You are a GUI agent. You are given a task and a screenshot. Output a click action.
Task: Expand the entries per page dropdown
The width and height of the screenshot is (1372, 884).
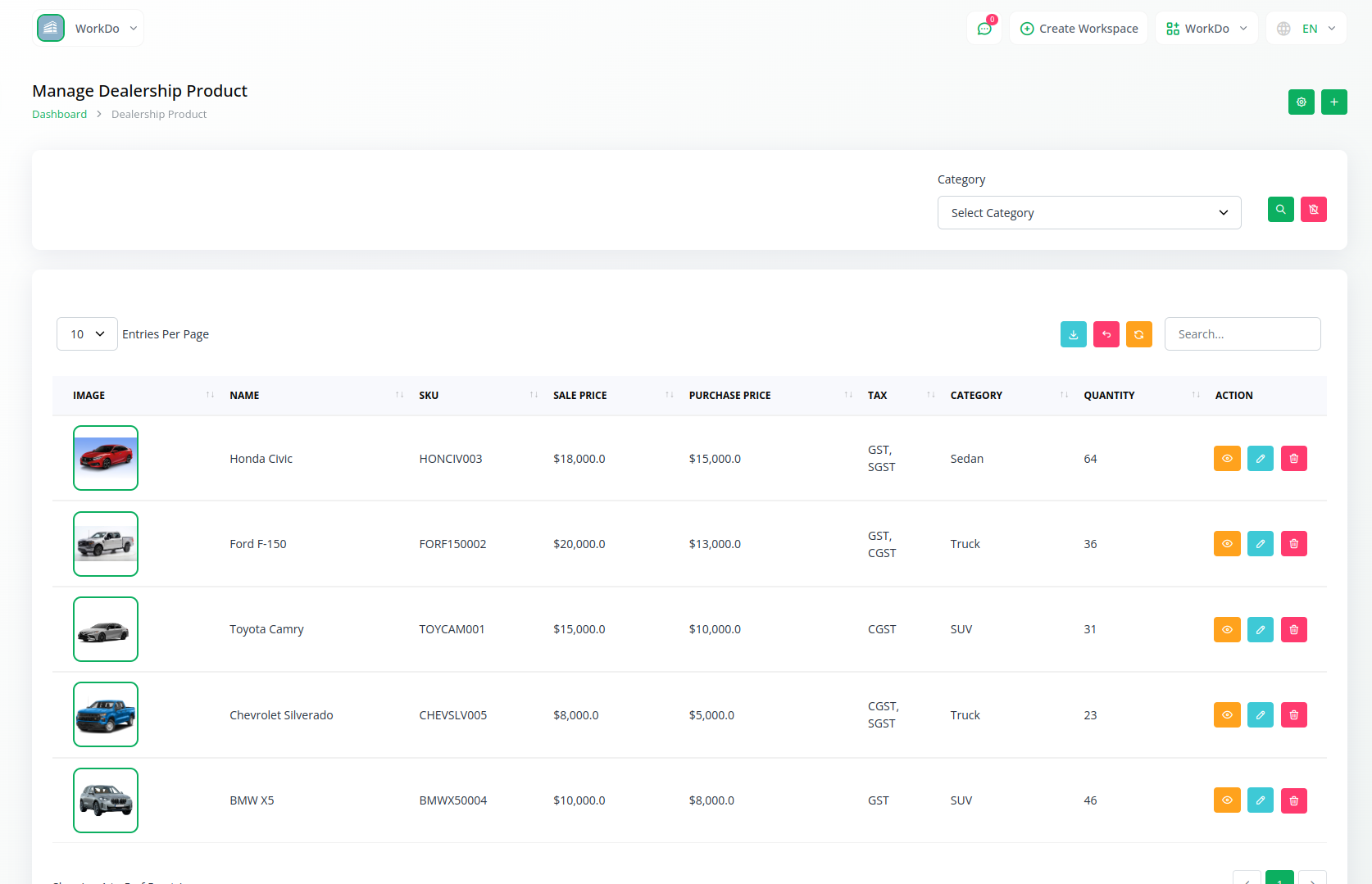(x=87, y=334)
